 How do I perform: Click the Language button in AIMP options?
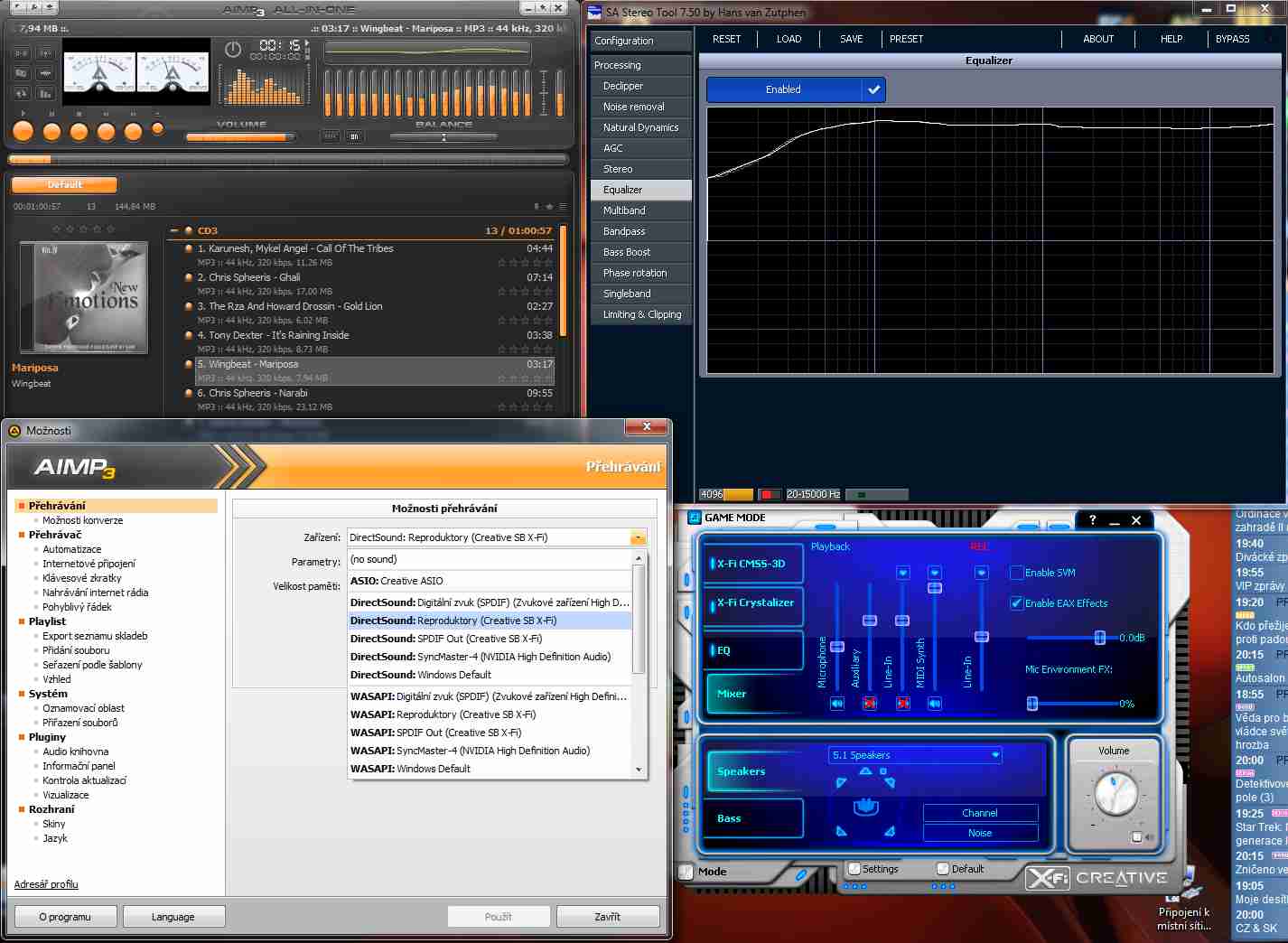173,917
